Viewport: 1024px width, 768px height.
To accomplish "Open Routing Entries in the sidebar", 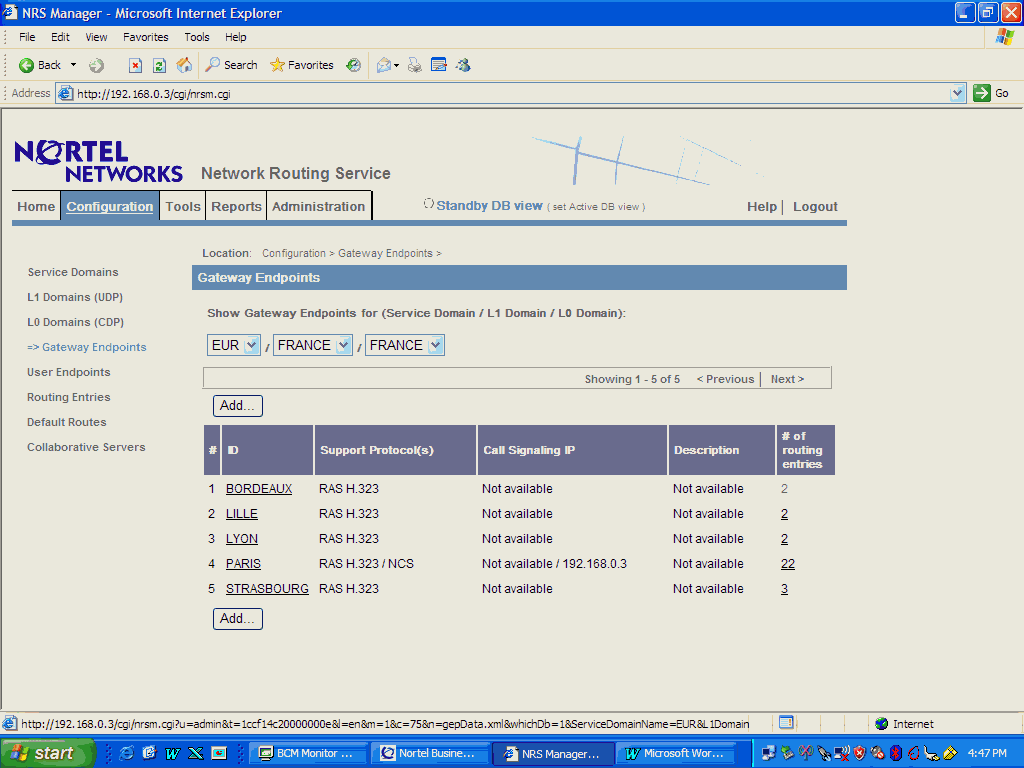I will (69, 397).
